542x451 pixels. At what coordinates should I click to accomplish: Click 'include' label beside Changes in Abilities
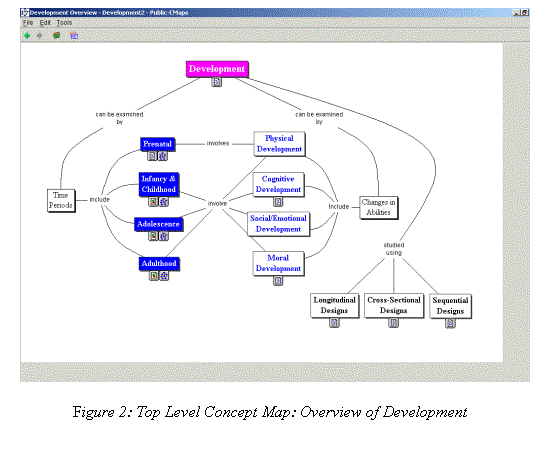[x=339, y=207]
